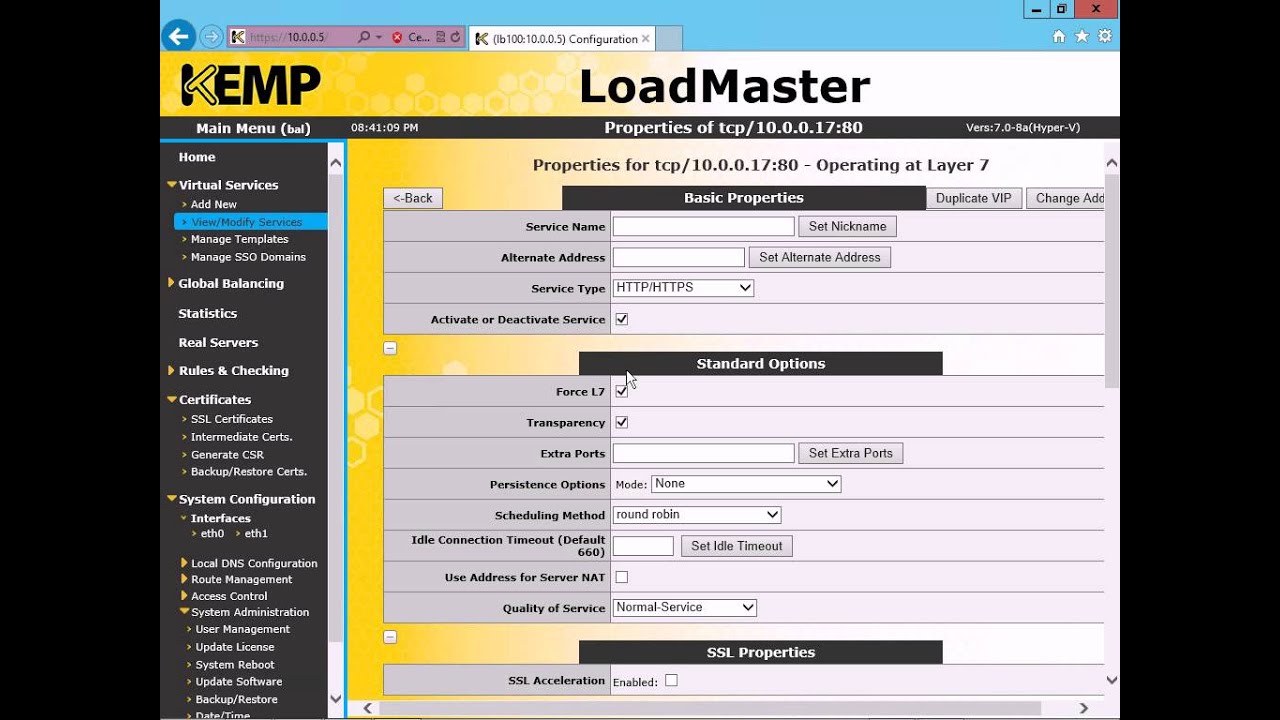Click the Extra Ports input field
The width and height of the screenshot is (1280, 720).
(x=704, y=454)
